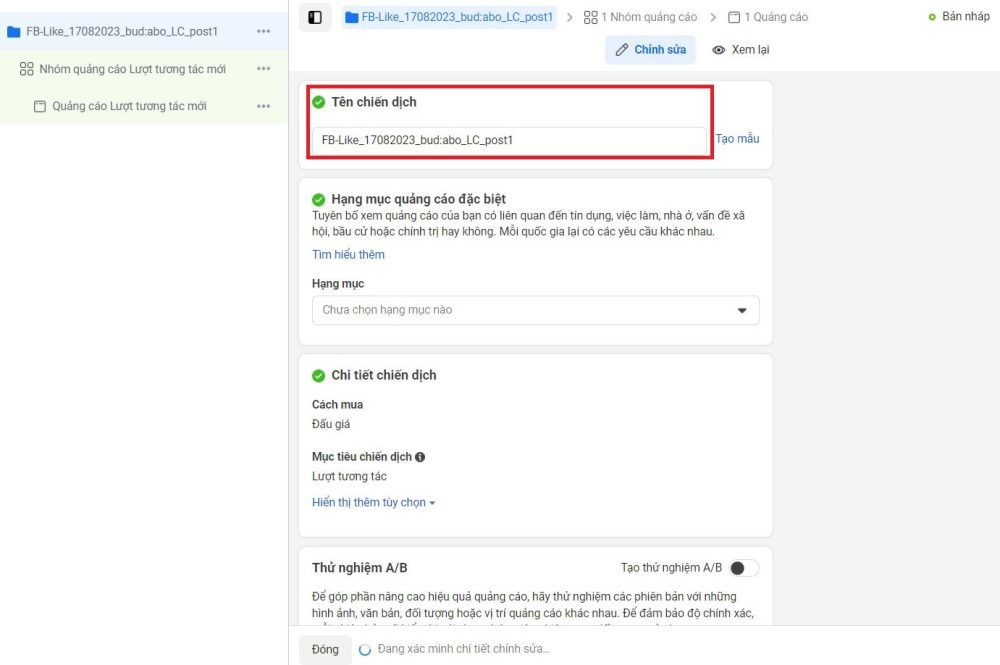Viewport: 1000px width, 665px height.
Task: Click the Bản nháp status indicator
Action: tap(959, 17)
